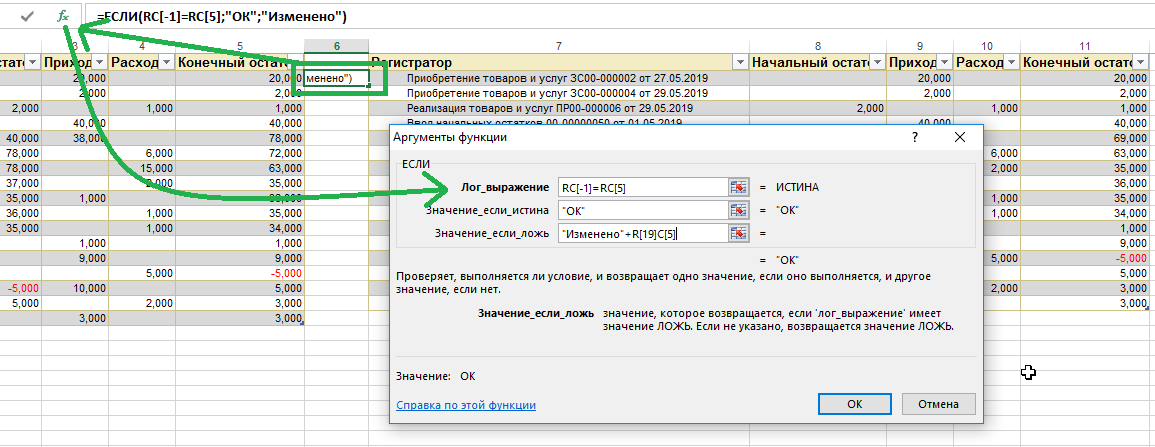The height and width of the screenshot is (447, 1155).
Task: Expand the Приход filter in column 9
Action: pyautogui.click(x=942, y=63)
